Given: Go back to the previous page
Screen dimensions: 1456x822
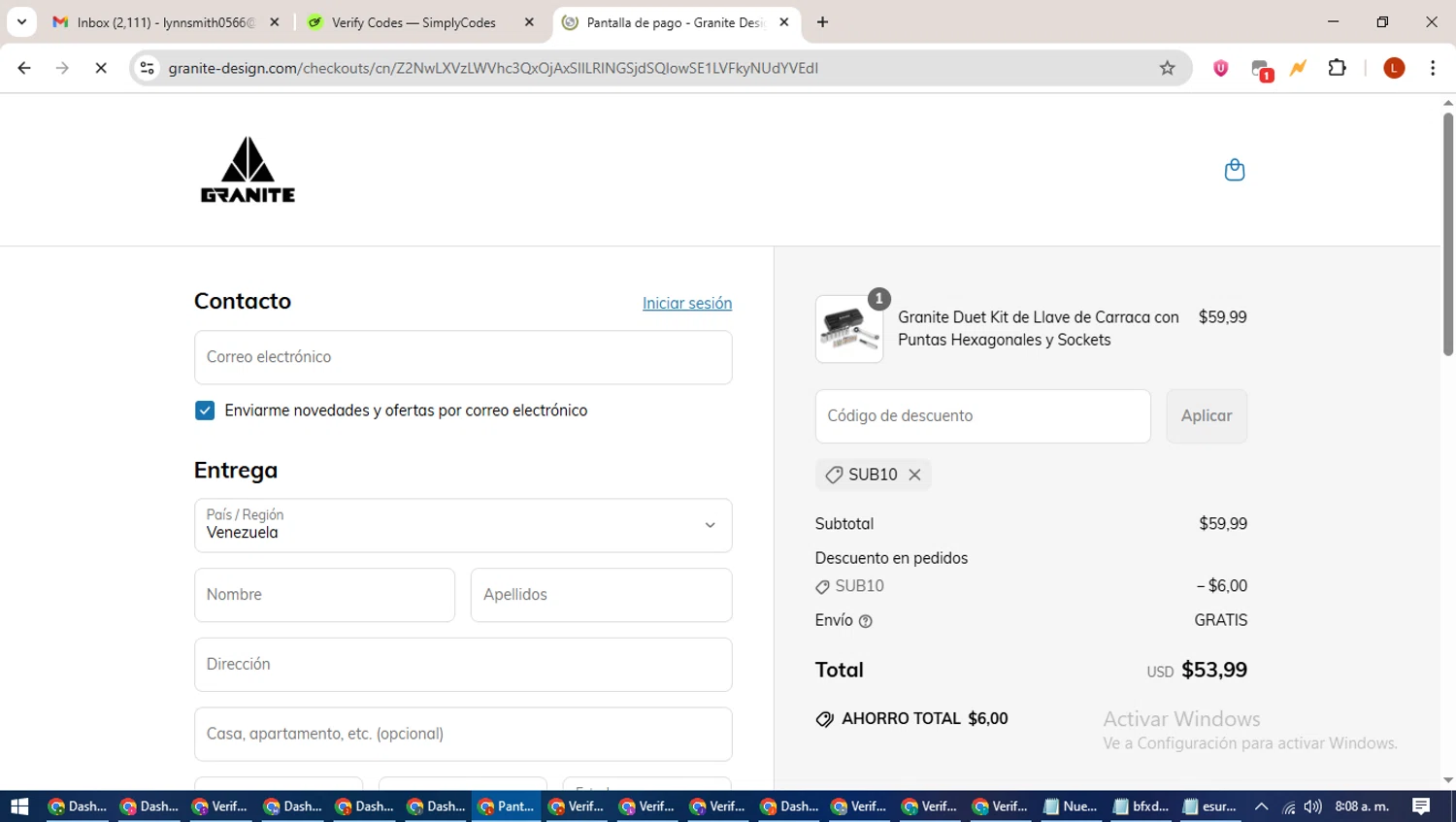Looking at the screenshot, I should [x=24, y=68].
